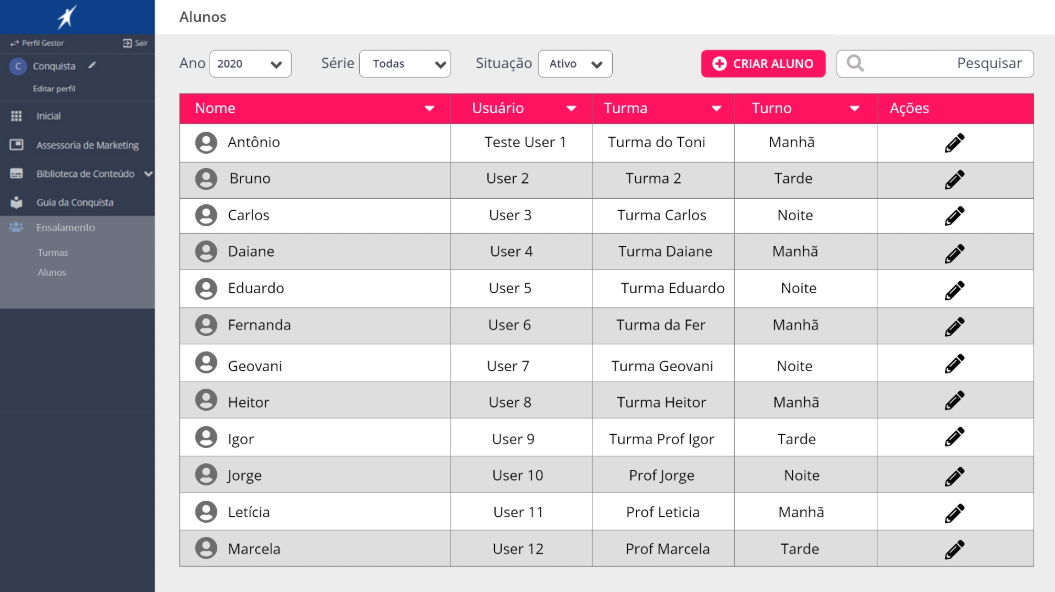Open the Situação dropdown showing Ativo
This screenshot has width=1055, height=592.
pos(575,64)
